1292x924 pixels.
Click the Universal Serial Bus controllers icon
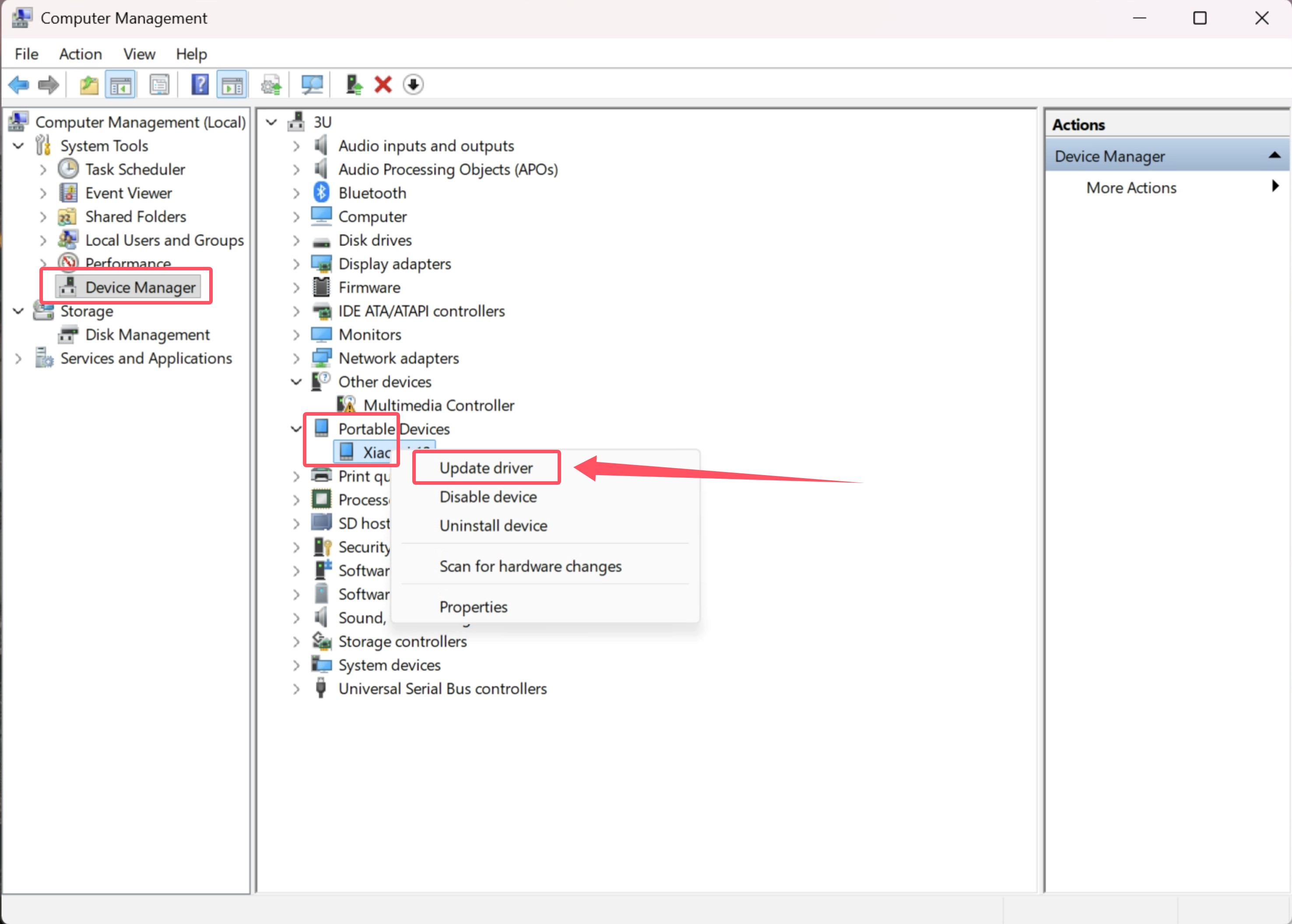point(321,689)
